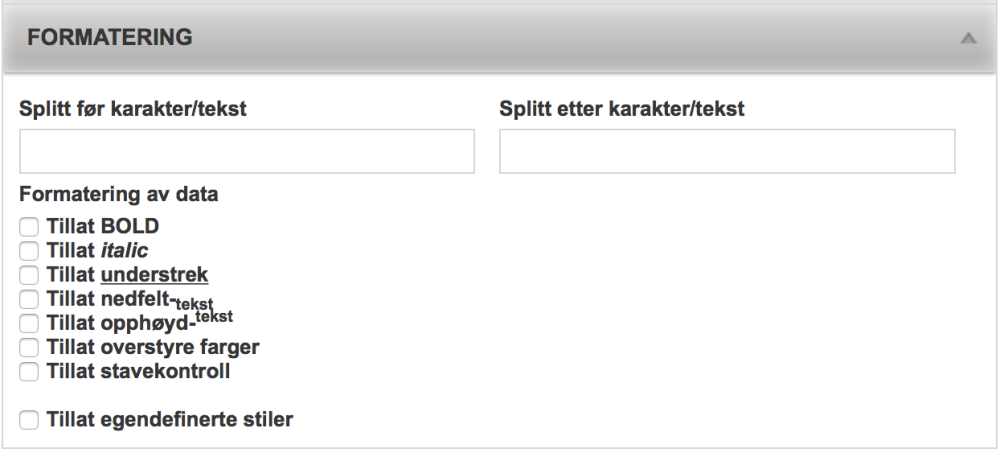
Task: Check the 'Tillat overstyre farger' checkbox
Action: point(29,348)
